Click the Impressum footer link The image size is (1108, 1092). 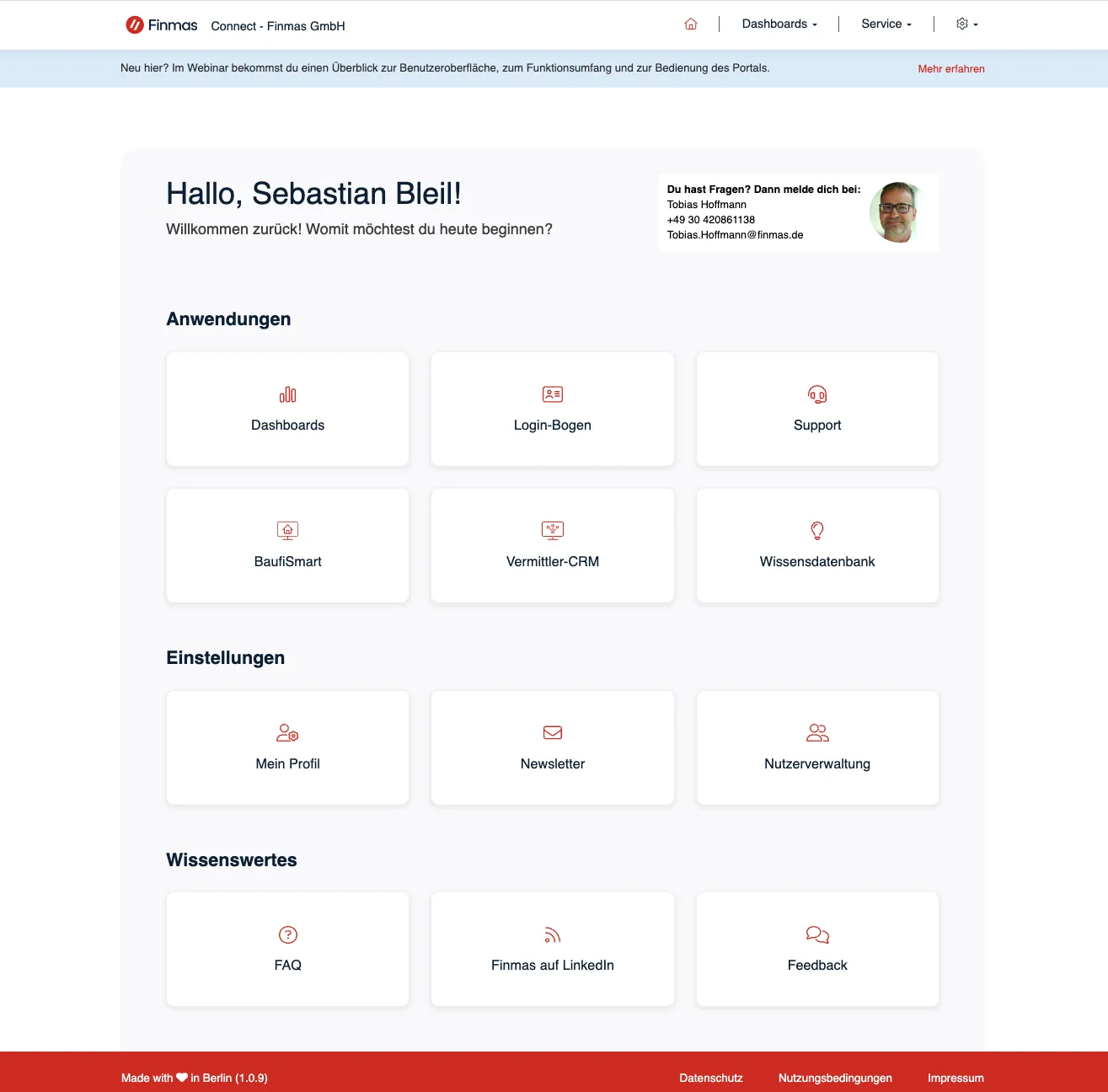pyautogui.click(x=955, y=1078)
